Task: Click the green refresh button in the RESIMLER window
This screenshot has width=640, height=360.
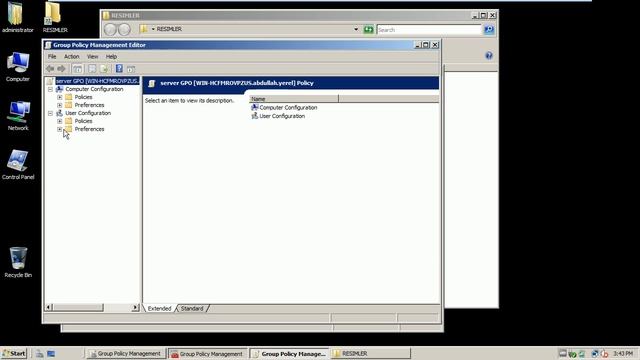Action: click(x=369, y=29)
